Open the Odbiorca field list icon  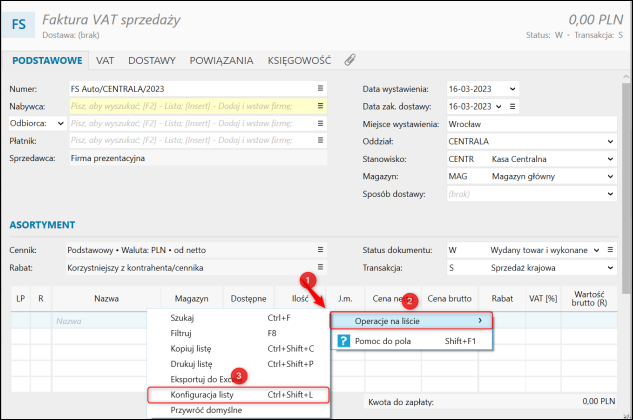(320, 122)
